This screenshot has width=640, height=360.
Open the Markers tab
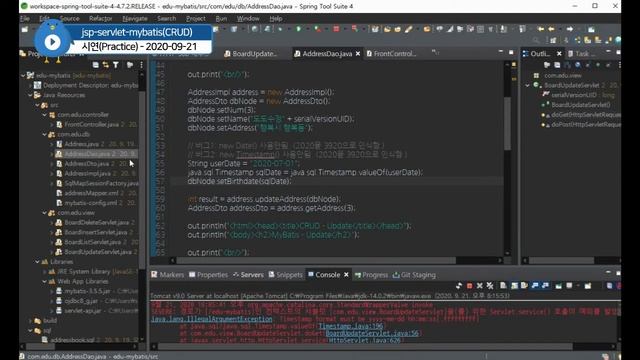click(167, 275)
